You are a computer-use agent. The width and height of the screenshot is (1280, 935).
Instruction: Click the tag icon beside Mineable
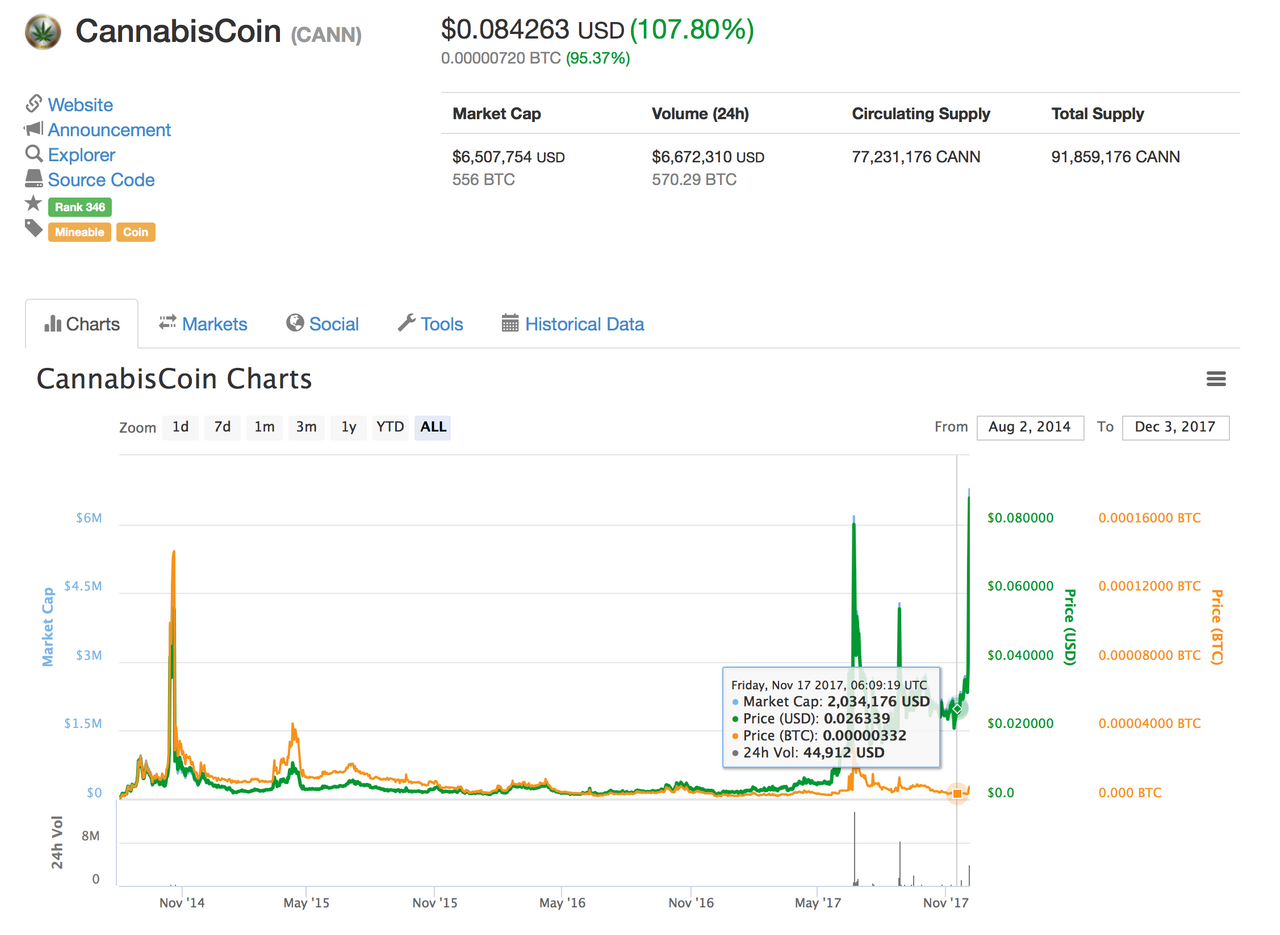34,229
